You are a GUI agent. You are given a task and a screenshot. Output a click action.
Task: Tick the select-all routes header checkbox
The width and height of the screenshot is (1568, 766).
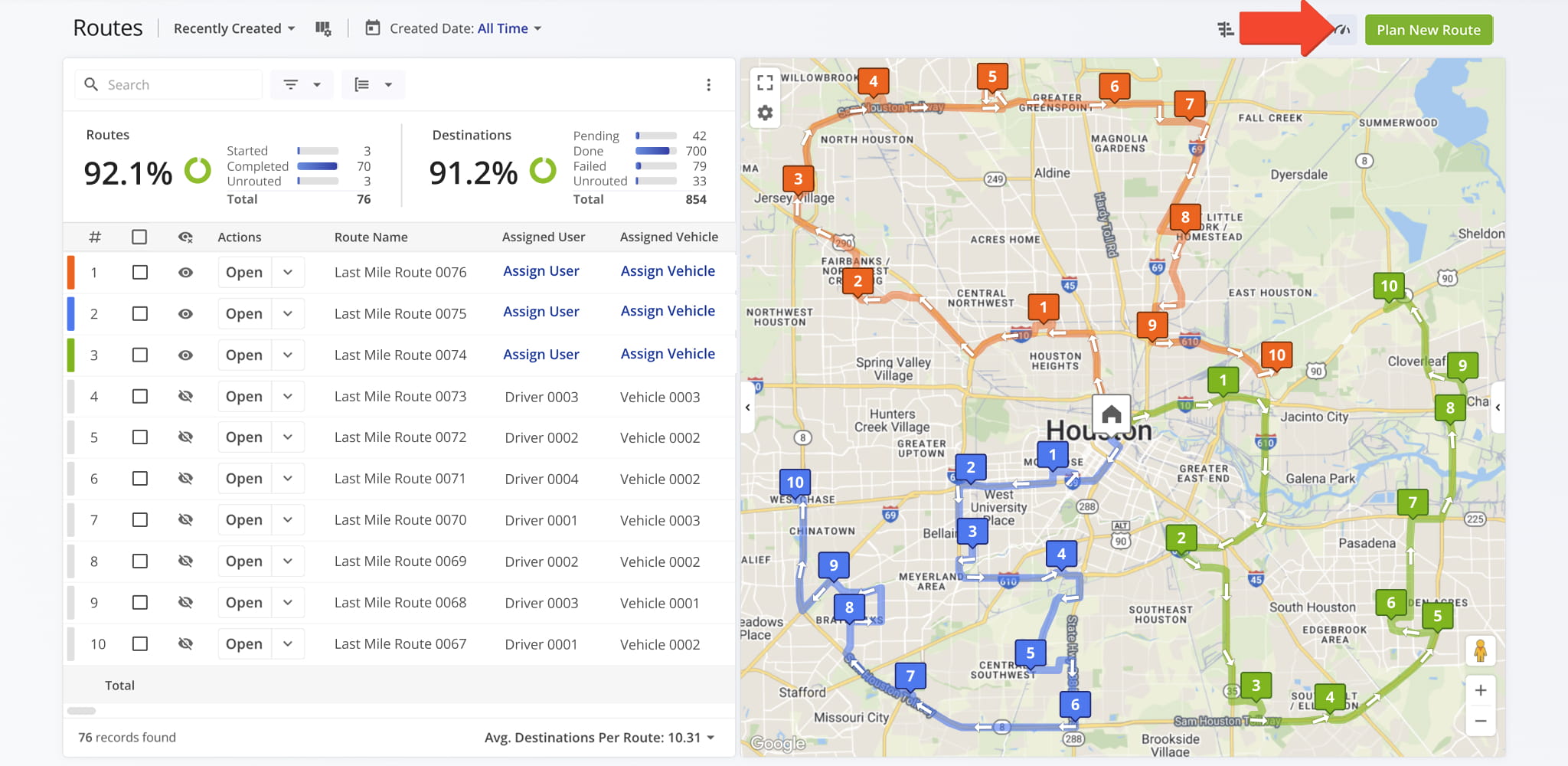(x=139, y=237)
